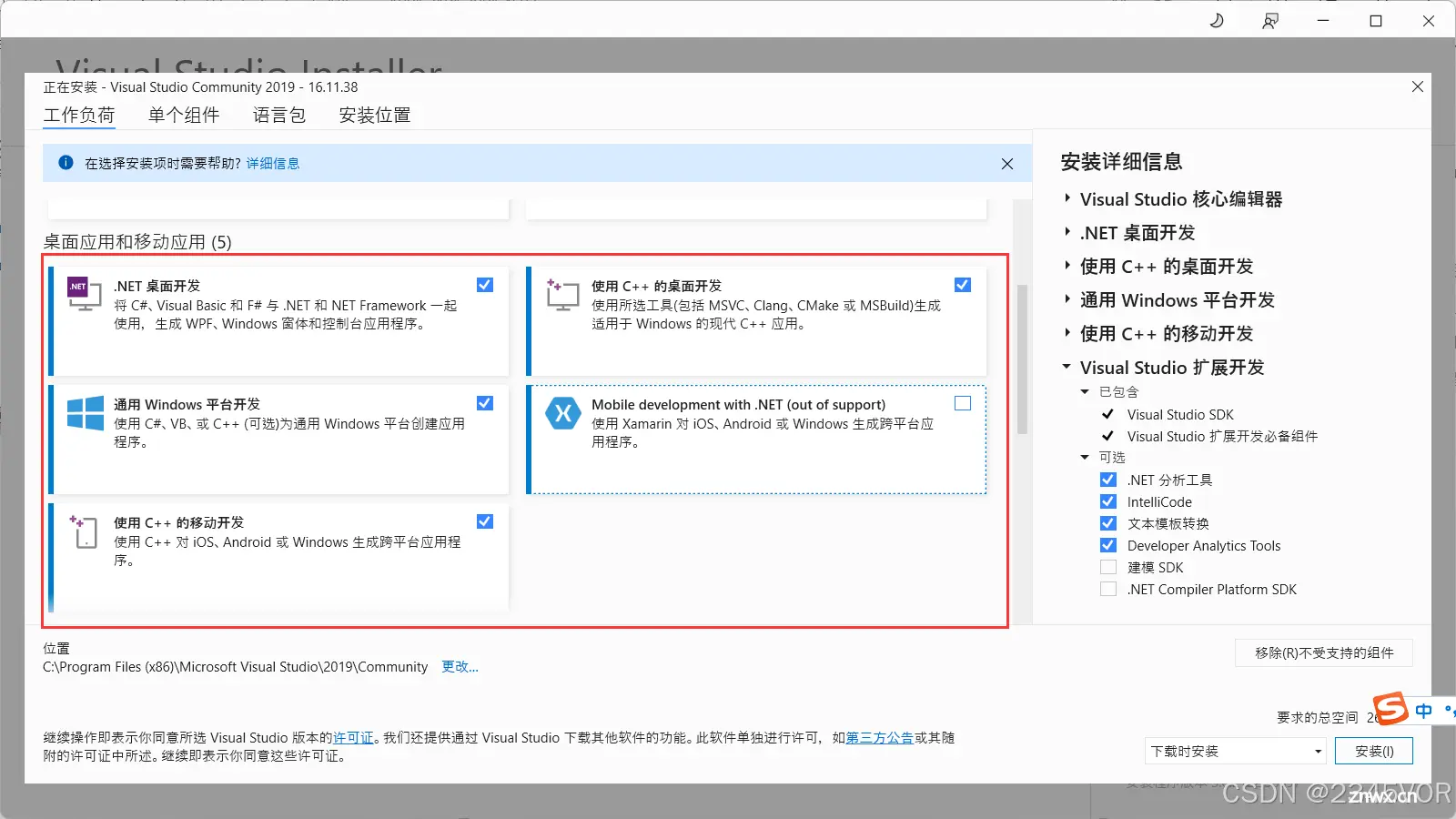
Task: Check the 建模 SDK optional component
Action: click(x=1108, y=567)
